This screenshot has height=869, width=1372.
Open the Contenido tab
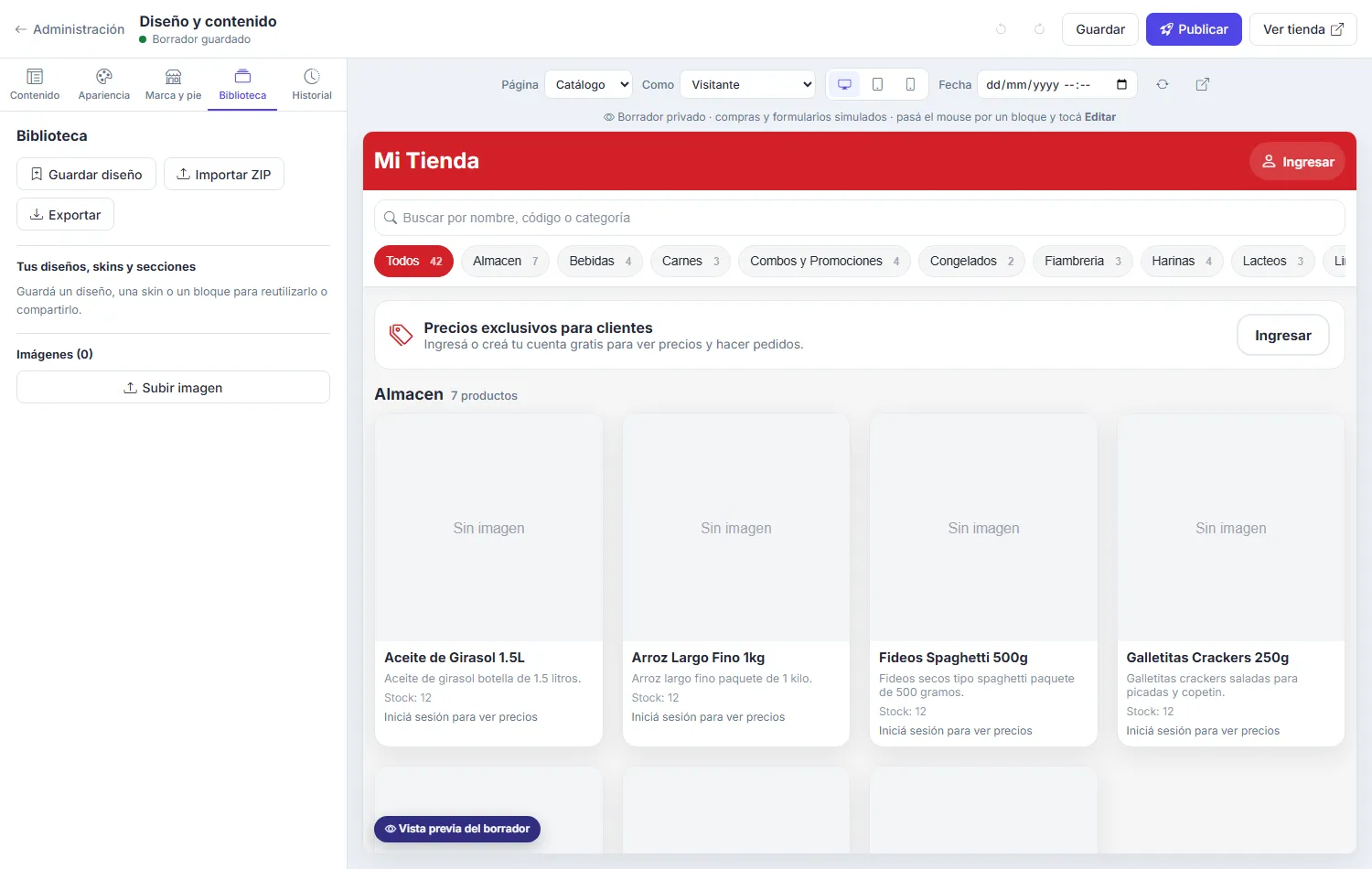coord(35,84)
